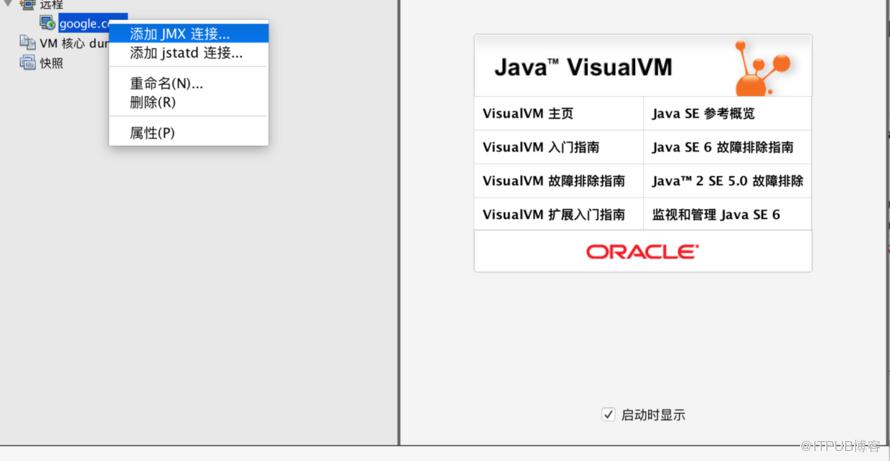Open the VisualVM 入门指南 link

540,147
